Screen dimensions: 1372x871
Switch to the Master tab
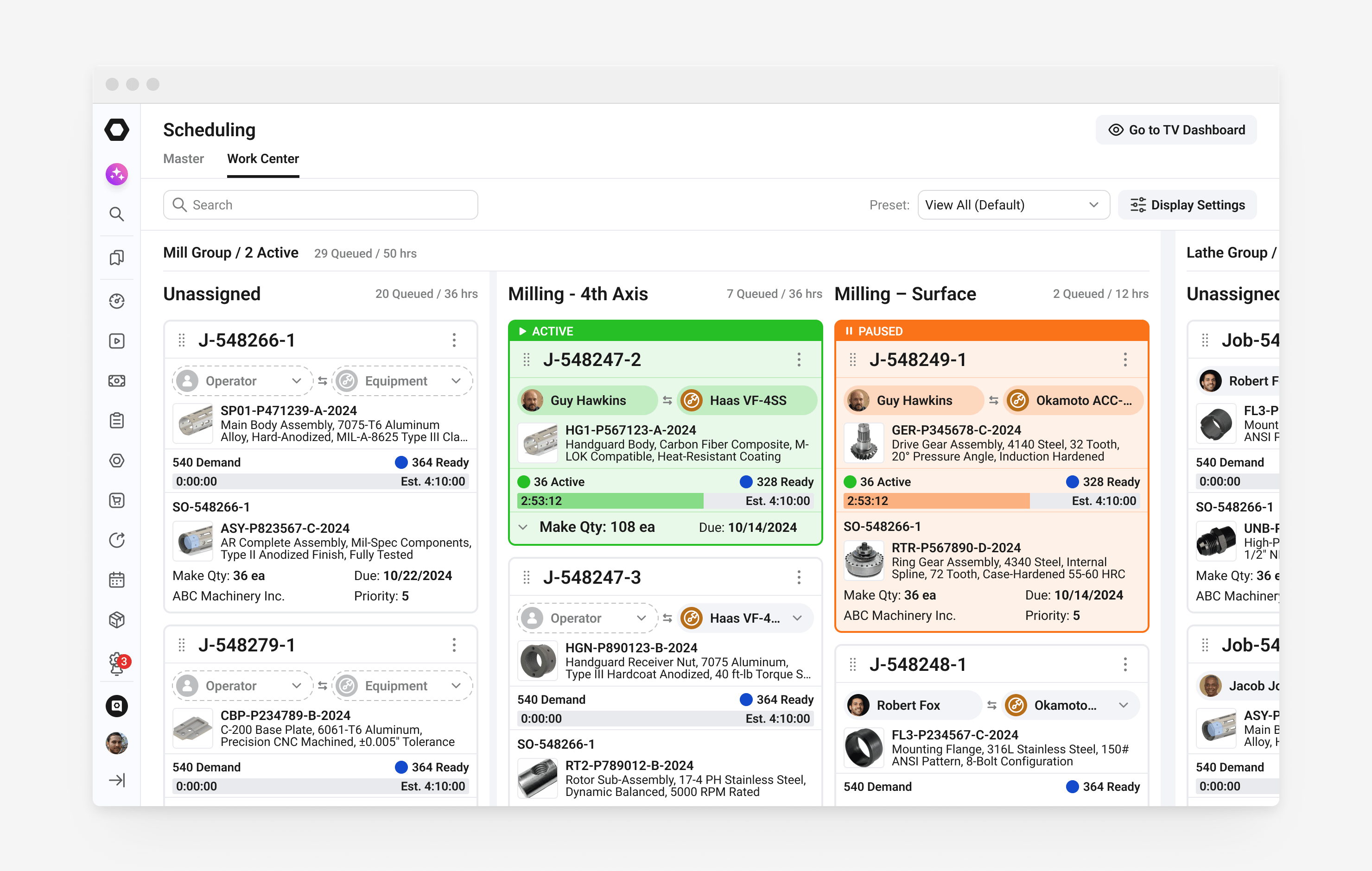coord(184,158)
